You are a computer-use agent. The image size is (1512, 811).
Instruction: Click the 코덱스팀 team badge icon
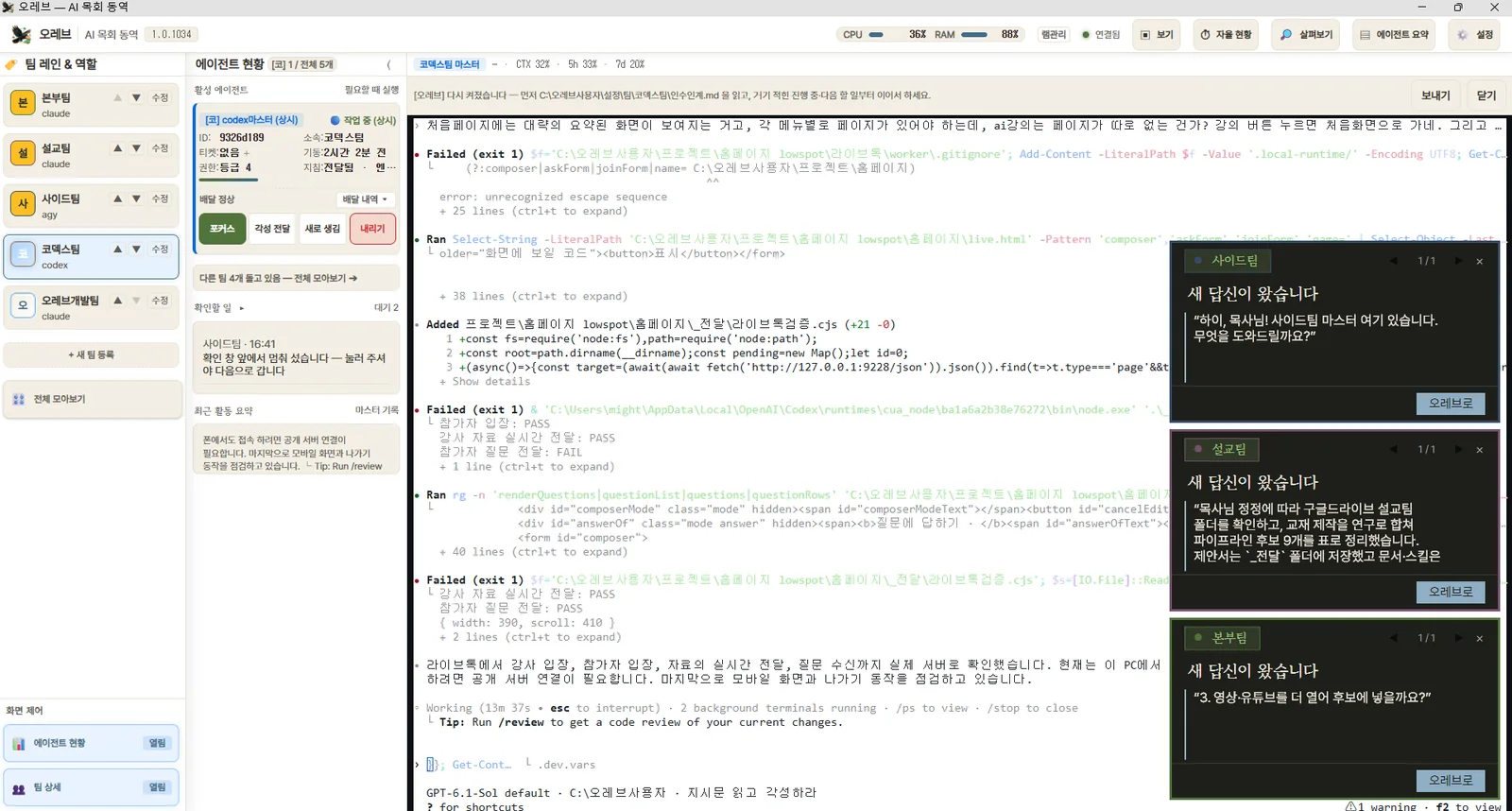23,255
